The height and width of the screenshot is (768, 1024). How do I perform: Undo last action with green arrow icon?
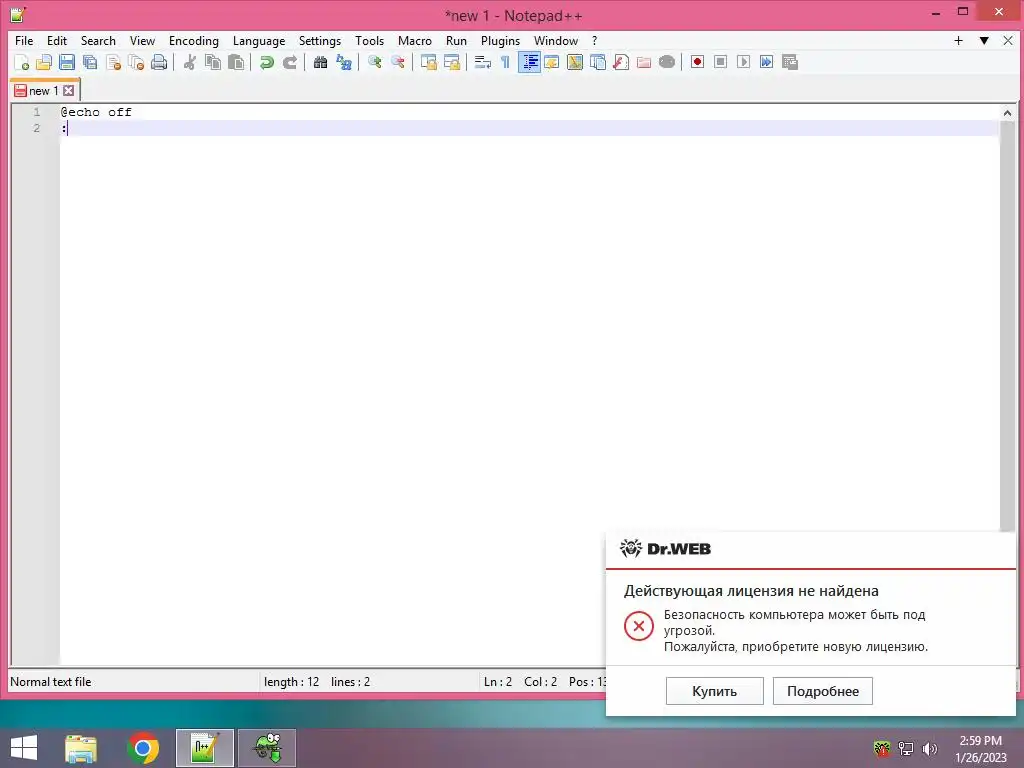[266, 62]
